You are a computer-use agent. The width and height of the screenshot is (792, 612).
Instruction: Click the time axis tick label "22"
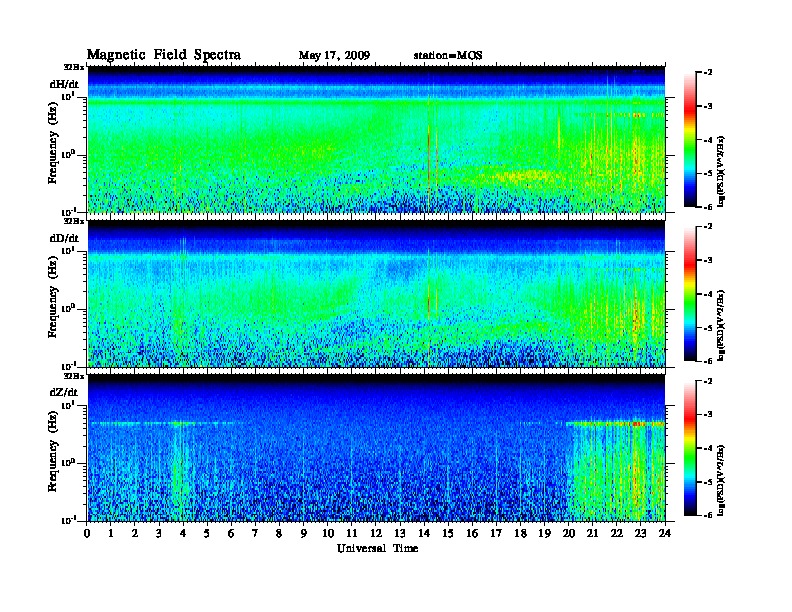coord(617,533)
